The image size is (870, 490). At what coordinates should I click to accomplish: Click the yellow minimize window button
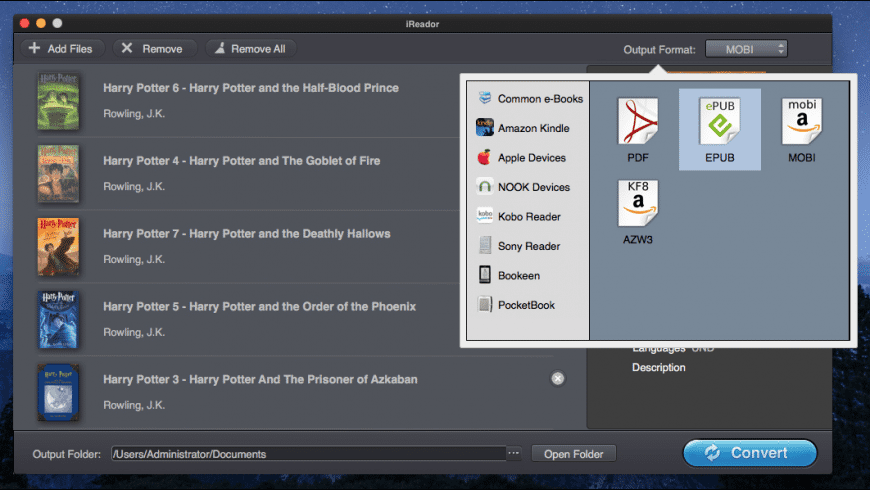click(41, 23)
